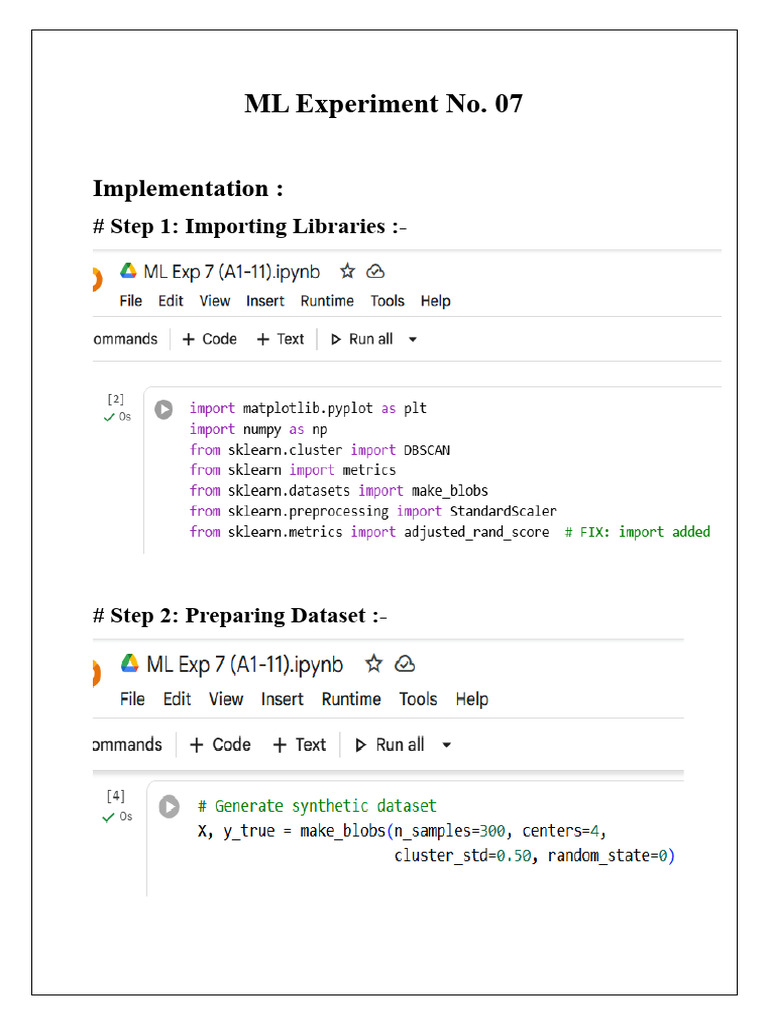Open Insert menu in Step 1 notebook
768x1024 pixels.
[265, 301]
